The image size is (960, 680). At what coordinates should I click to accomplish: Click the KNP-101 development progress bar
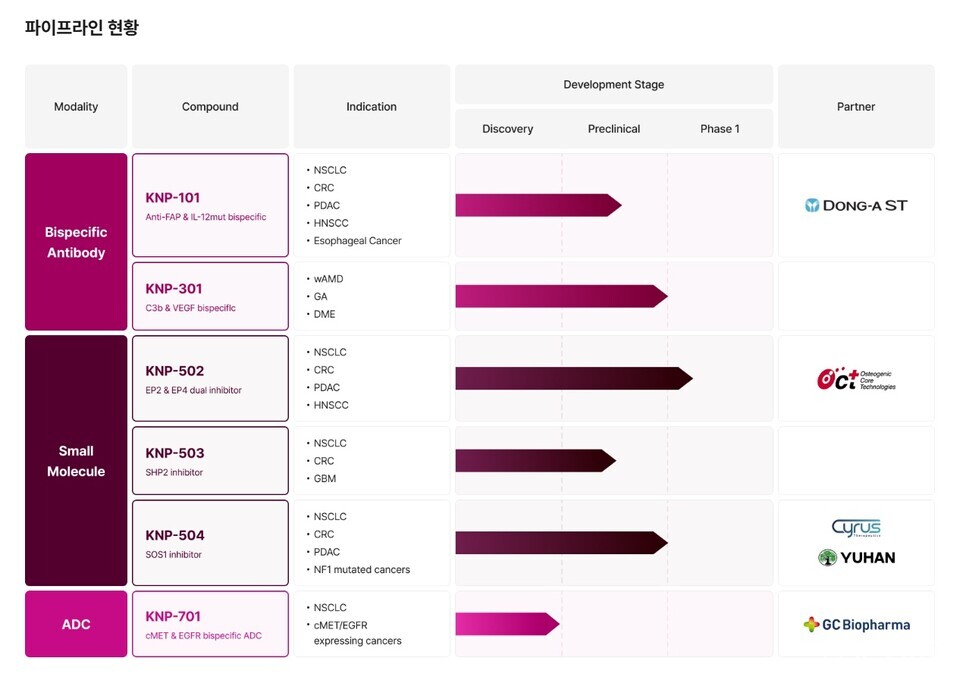(x=536, y=205)
